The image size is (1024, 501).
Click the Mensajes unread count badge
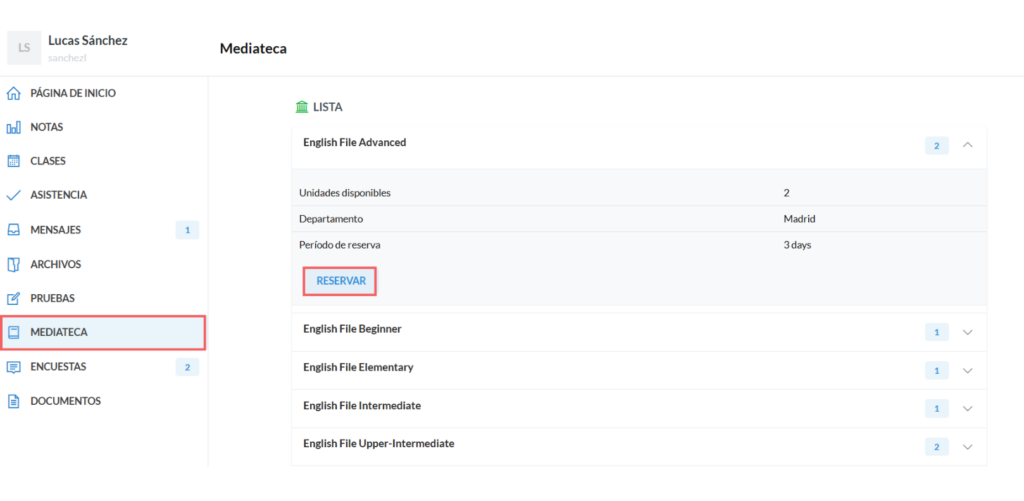pyautogui.click(x=187, y=230)
